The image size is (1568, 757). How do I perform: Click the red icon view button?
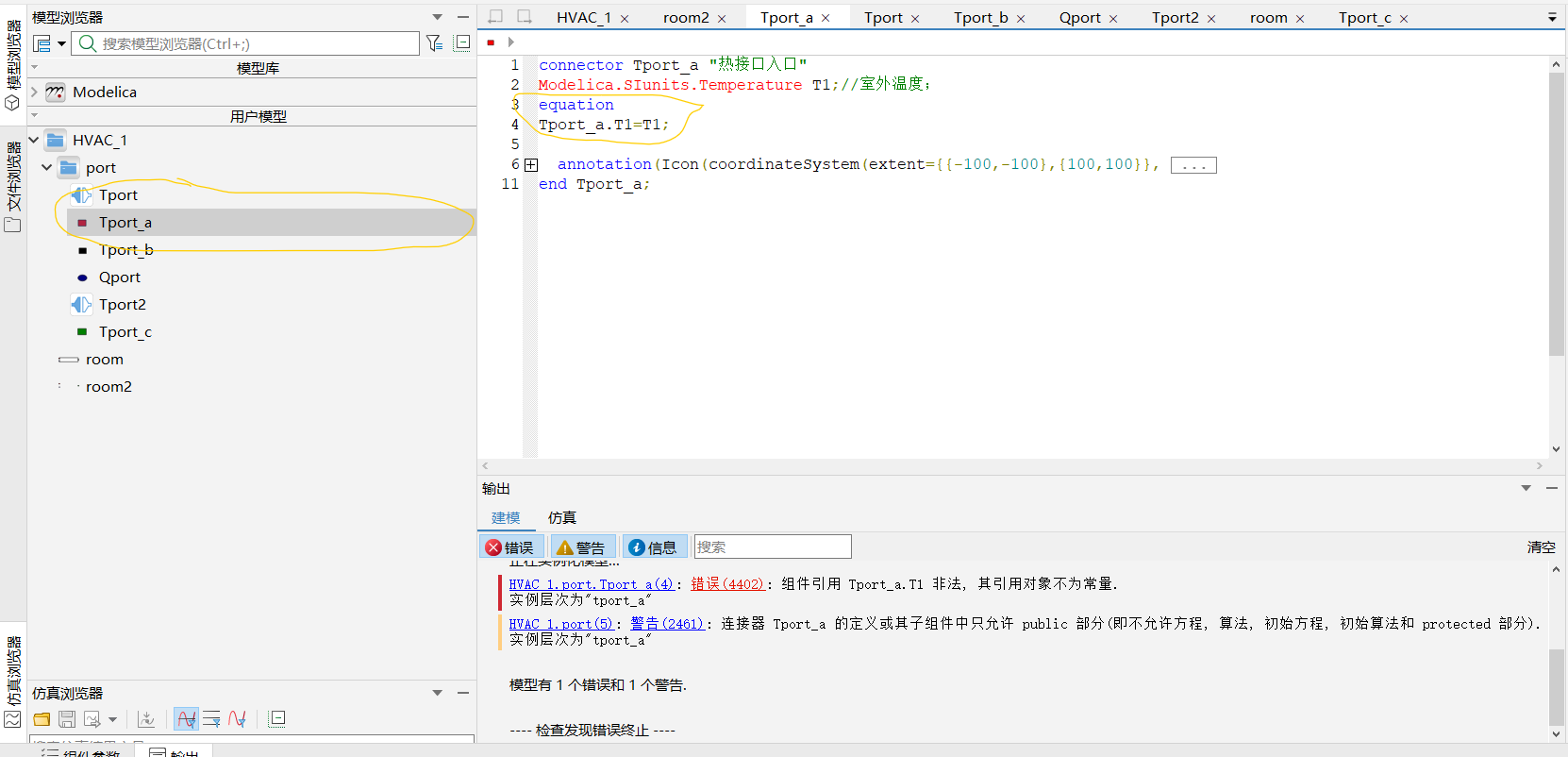[x=491, y=42]
